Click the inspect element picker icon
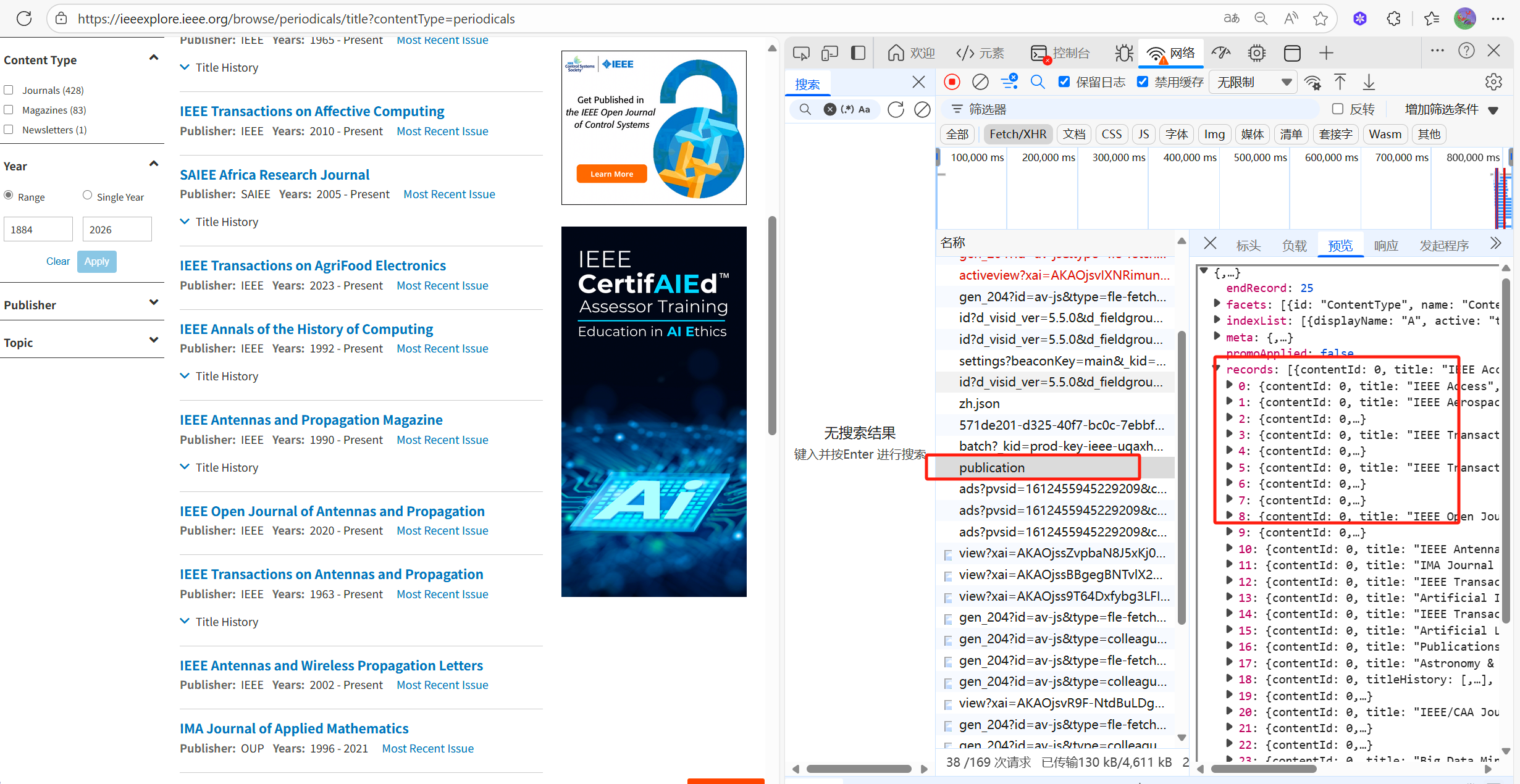Viewport: 1520px width, 784px height. 801,54
